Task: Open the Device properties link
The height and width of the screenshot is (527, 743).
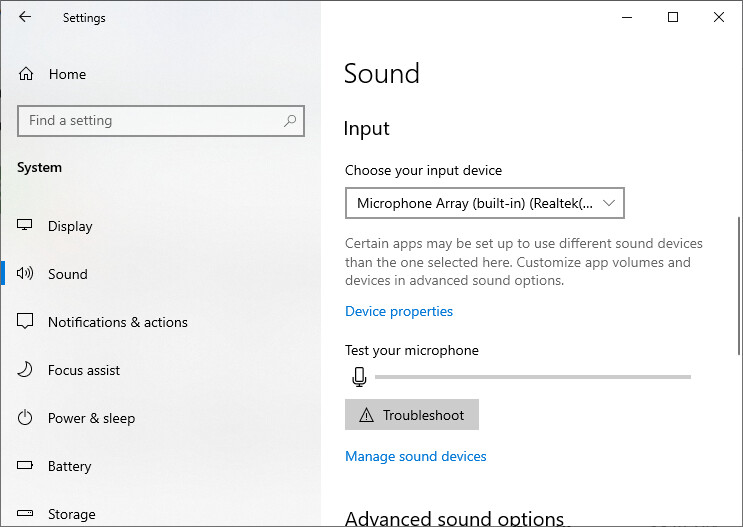Action: point(399,311)
